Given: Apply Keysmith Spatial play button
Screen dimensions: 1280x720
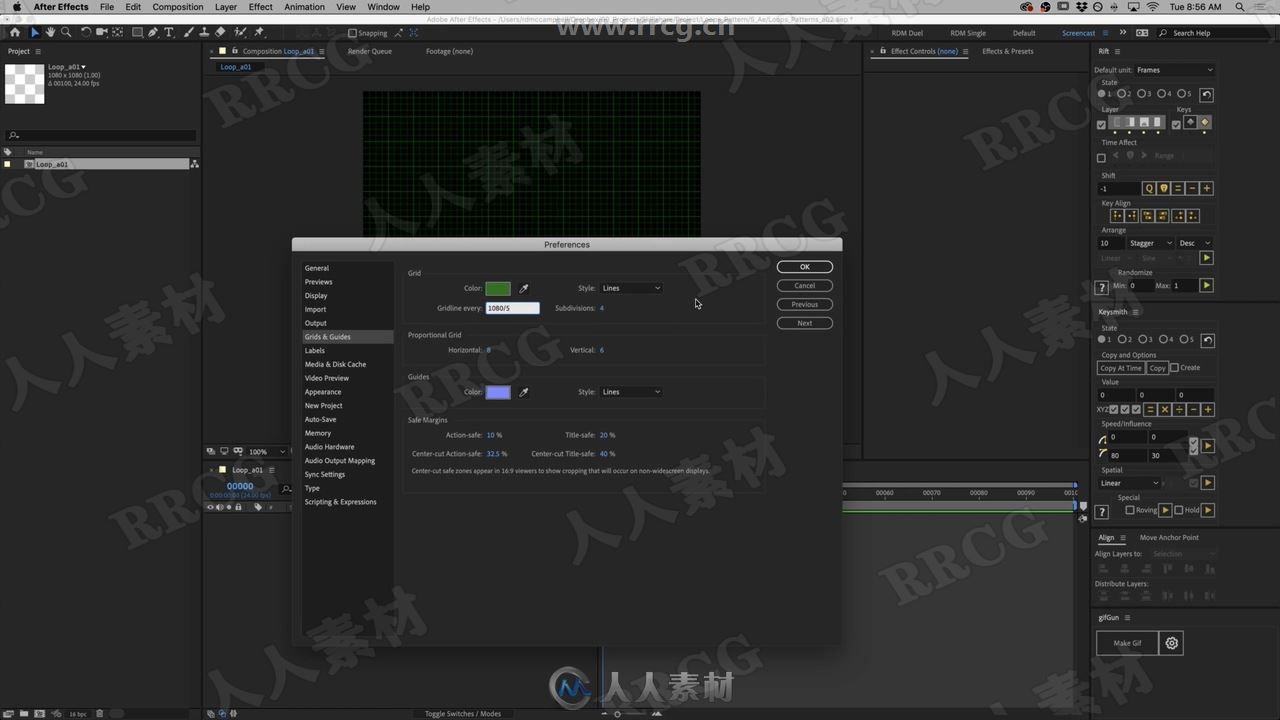Looking at the screenshot, I should [1208, 483].
